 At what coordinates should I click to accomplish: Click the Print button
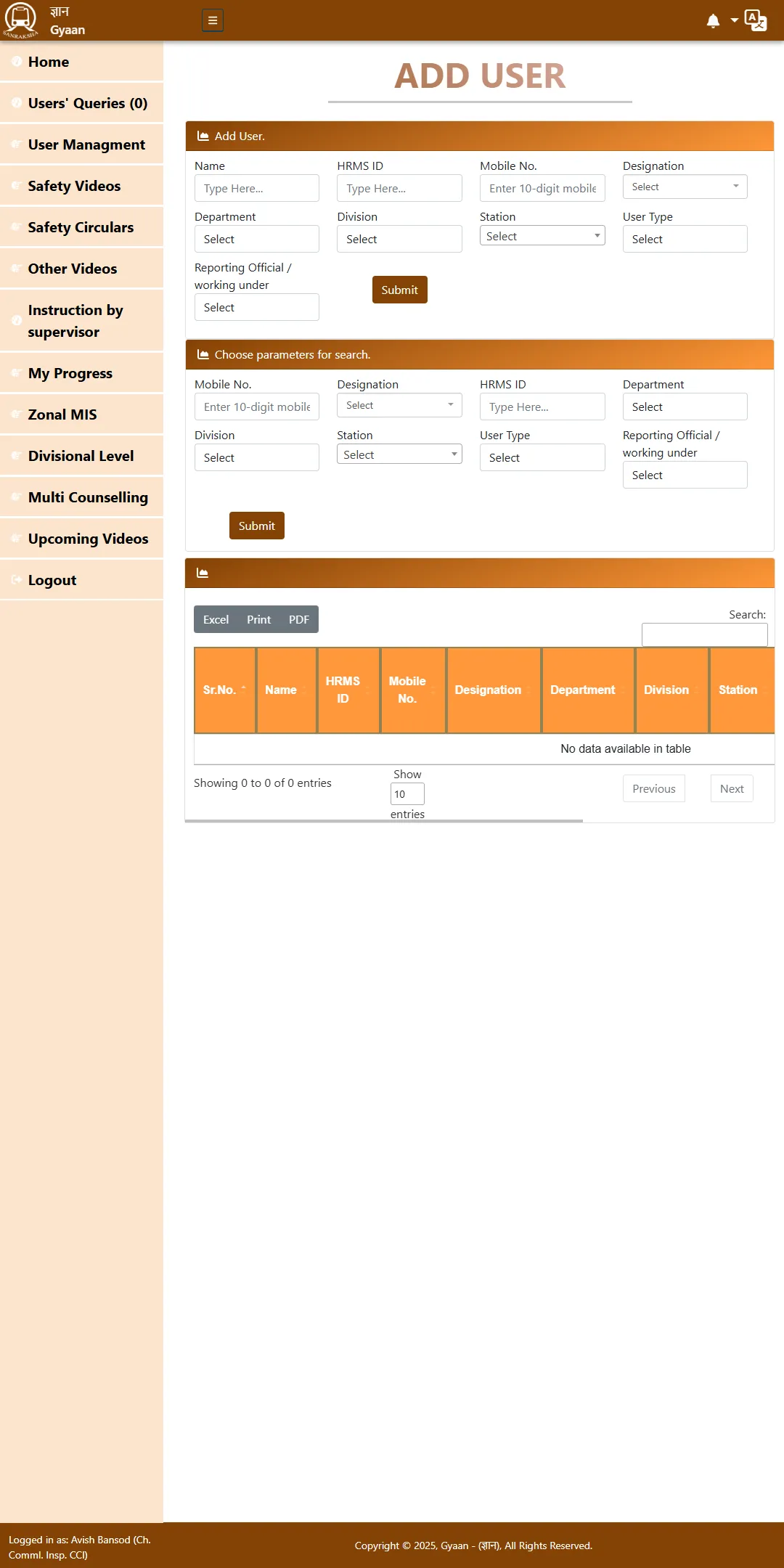(x=258, y=619)
